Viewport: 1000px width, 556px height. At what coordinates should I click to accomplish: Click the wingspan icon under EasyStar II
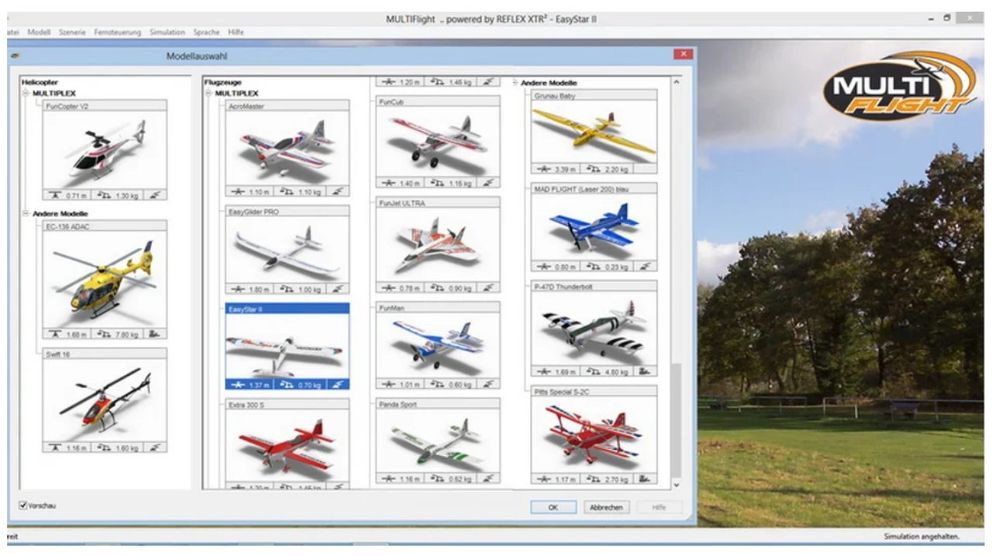pyautogui.click(x=238, y=384)
